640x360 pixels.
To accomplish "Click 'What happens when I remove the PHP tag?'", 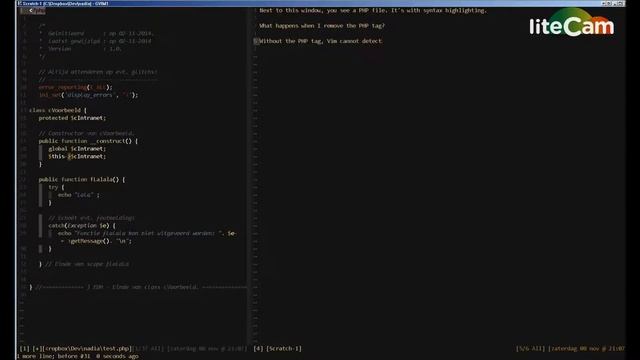I will pos(322,26).
